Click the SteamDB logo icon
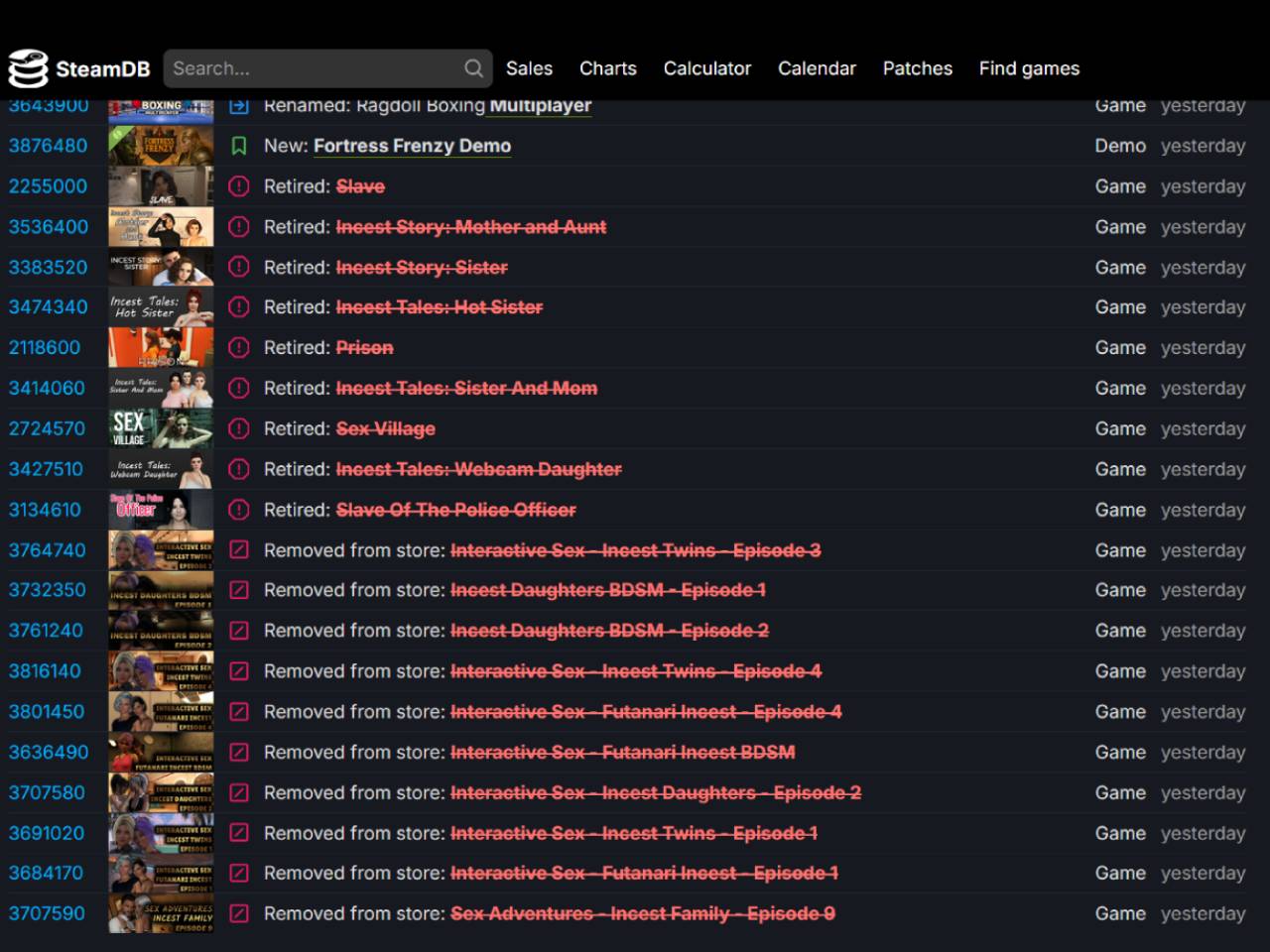1270x952 pixels. pyautogui.click(x=28, y=68)
